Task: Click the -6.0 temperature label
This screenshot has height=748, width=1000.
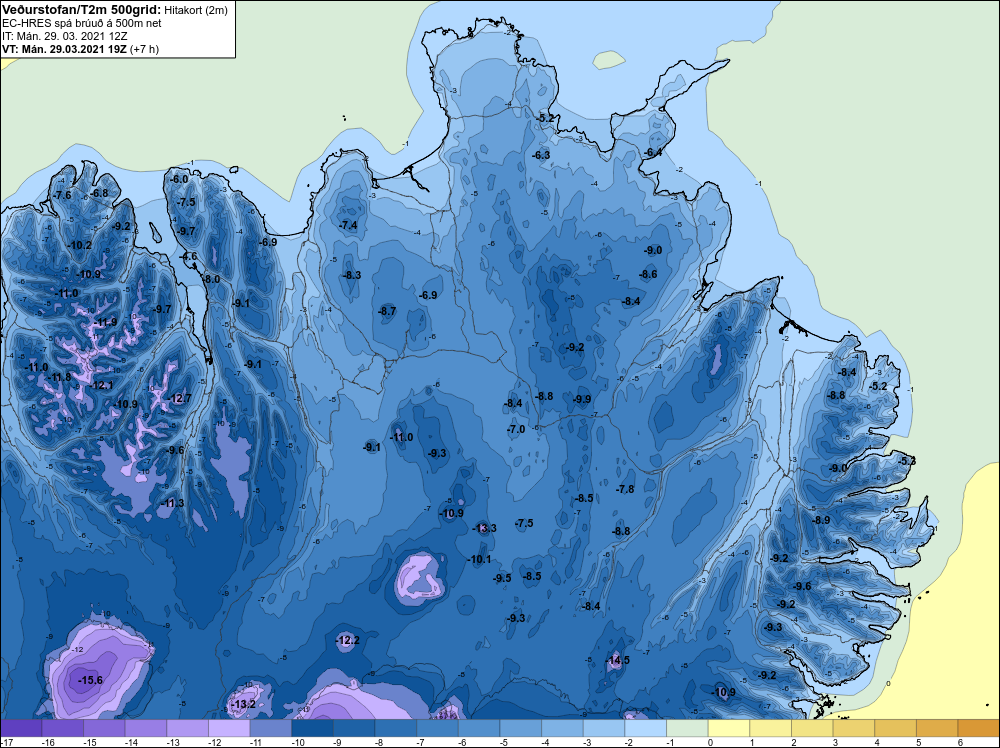Action: pyautogui.click(x=179, y=179)
